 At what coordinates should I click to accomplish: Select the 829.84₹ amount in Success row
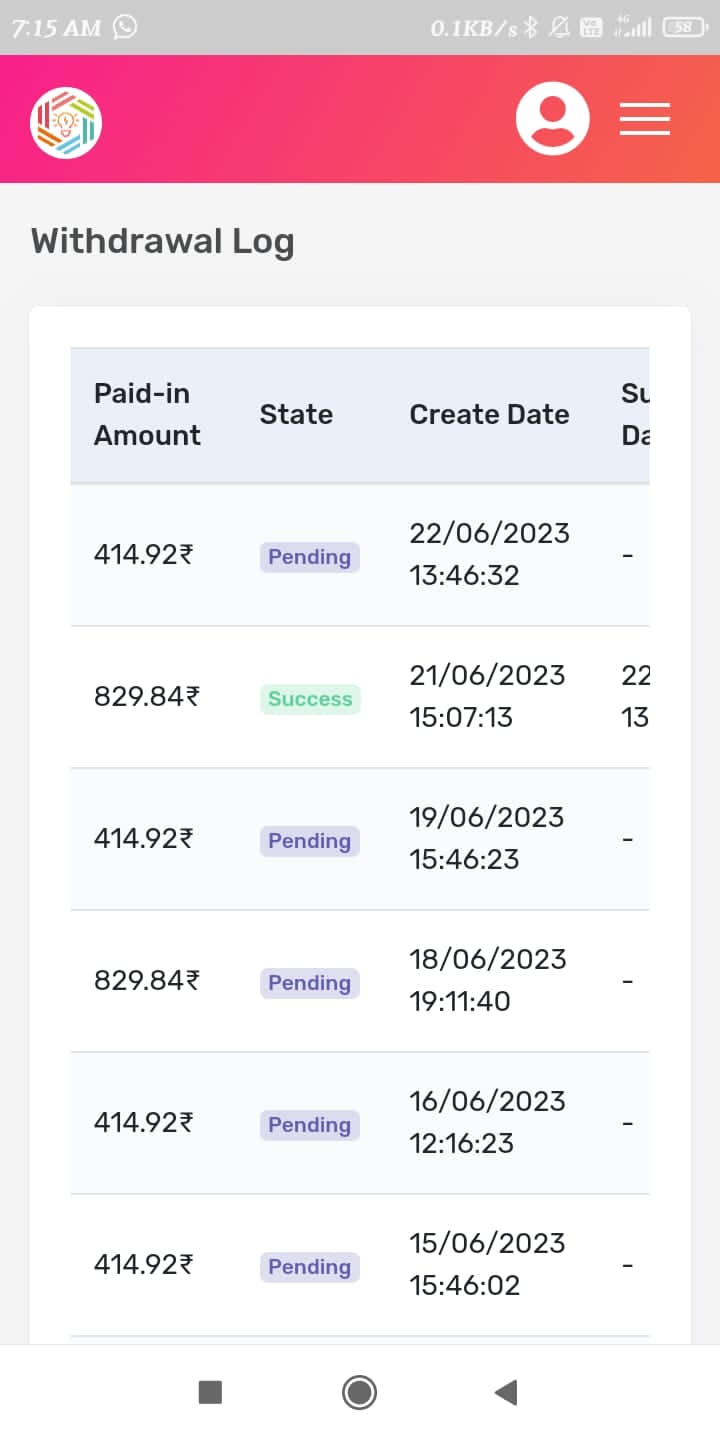click(146, 696)
